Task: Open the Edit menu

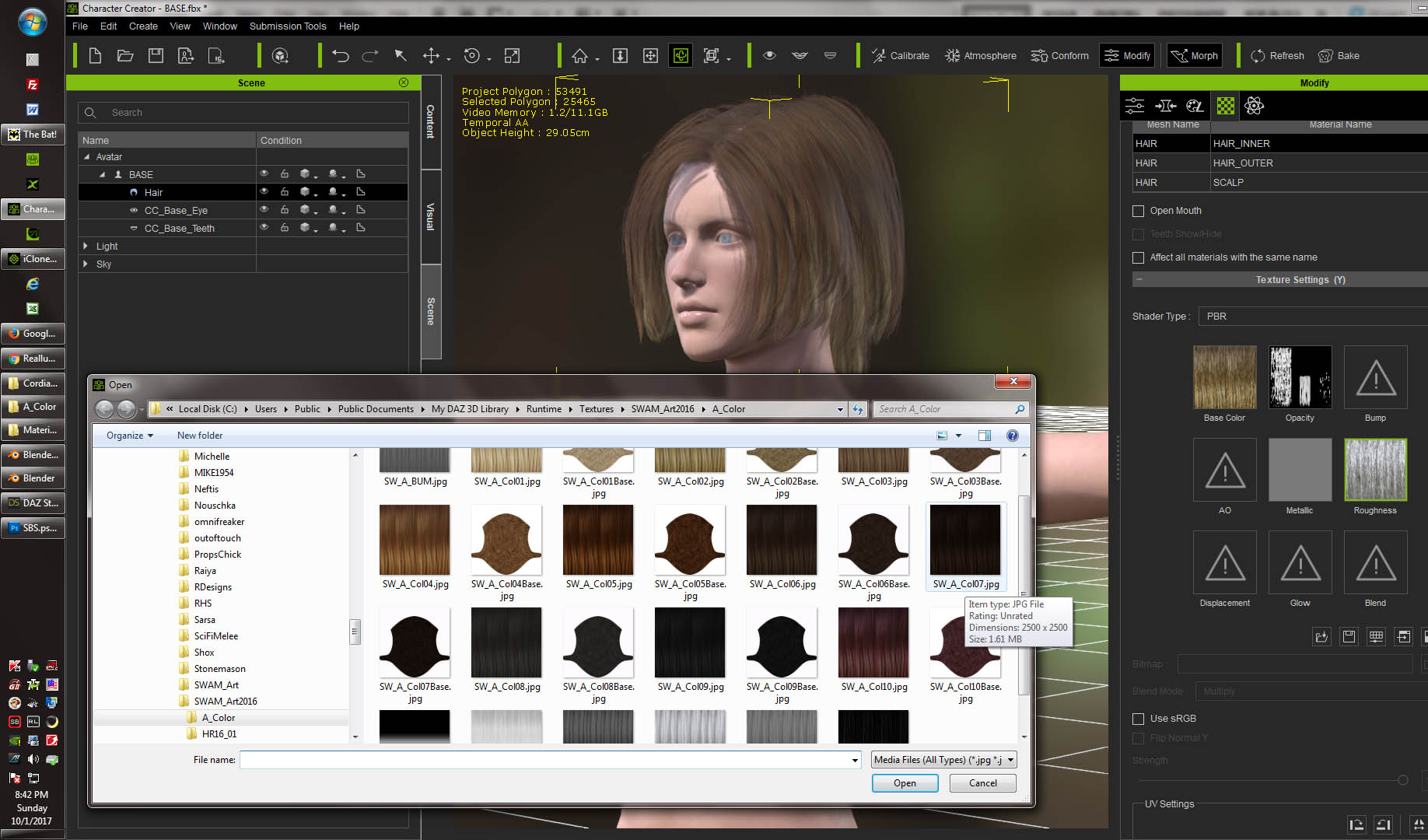Action: coord(109,26)
